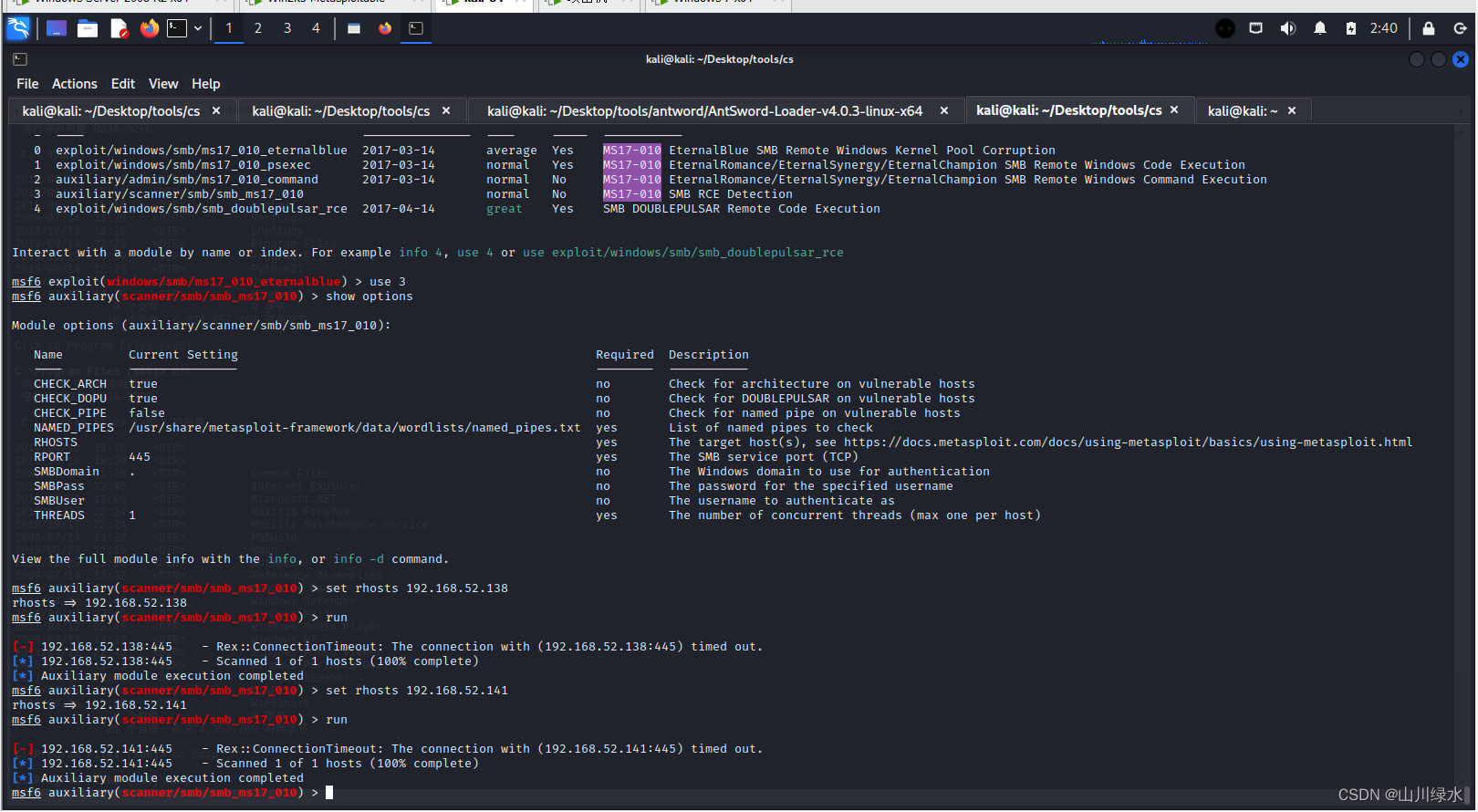
Task: Click auxiliary/admin/smb/ms17_010_command module row
Action: pyautogui.click(x=187, y=180)
